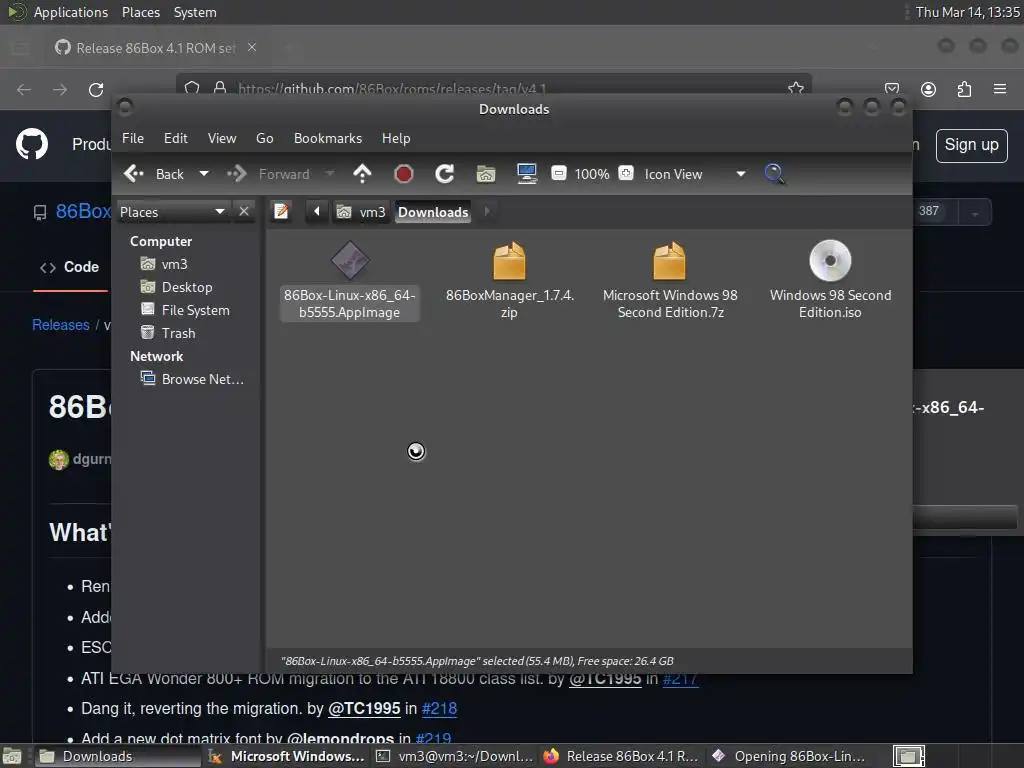The image size is (1024, 768).
Task: Select the 86Box-Linux-x86_64 AppImage file icon
Action: pos(349,260)
